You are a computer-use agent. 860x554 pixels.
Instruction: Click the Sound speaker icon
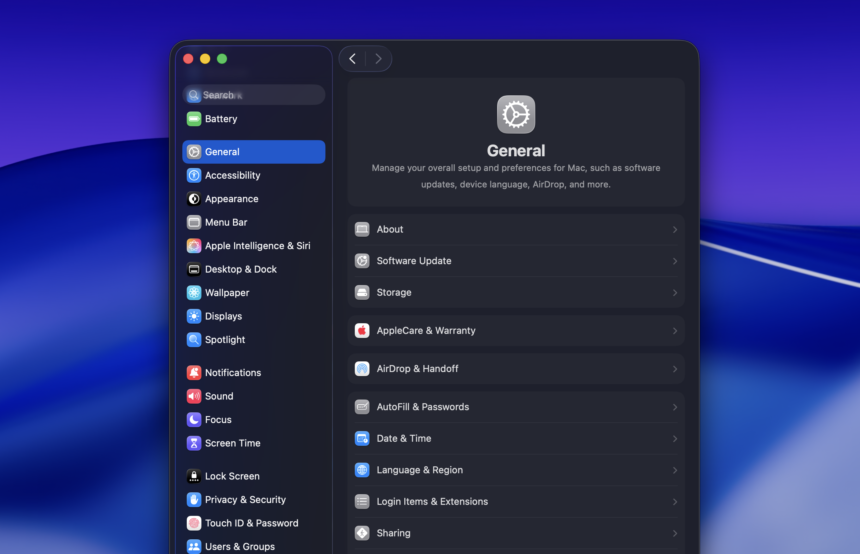[194, 396]
